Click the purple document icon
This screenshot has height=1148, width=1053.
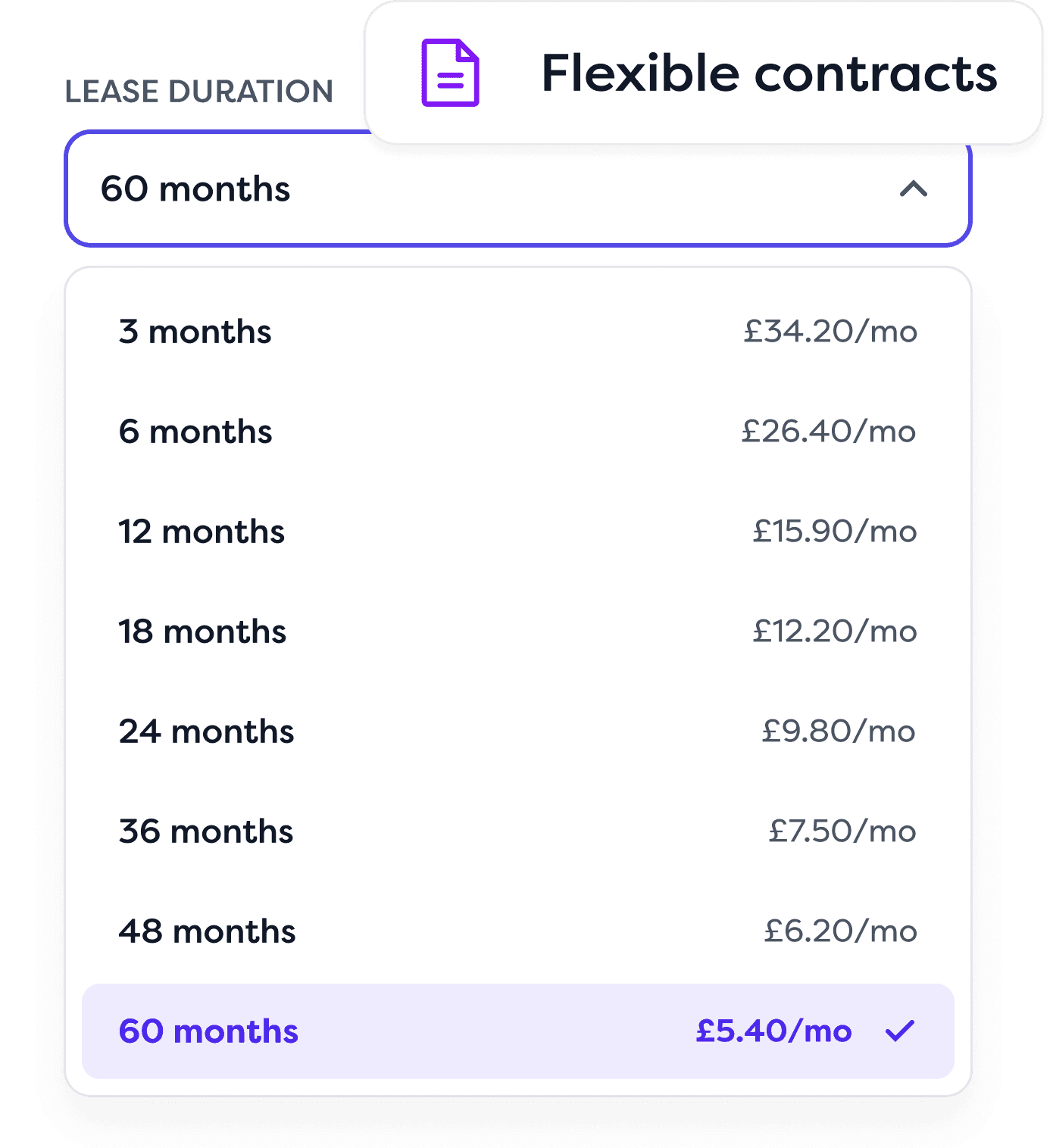450,73
